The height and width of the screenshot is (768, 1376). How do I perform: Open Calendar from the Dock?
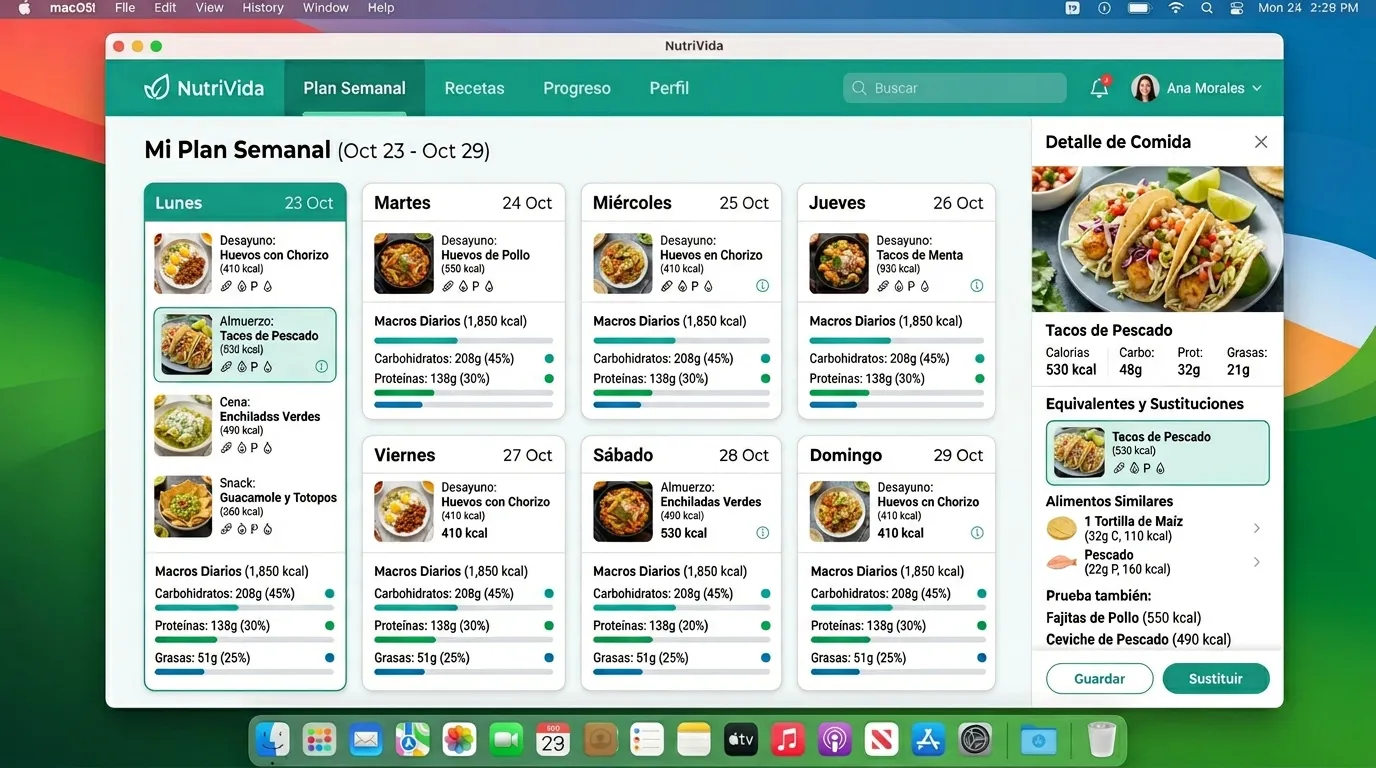pos(552,739)
